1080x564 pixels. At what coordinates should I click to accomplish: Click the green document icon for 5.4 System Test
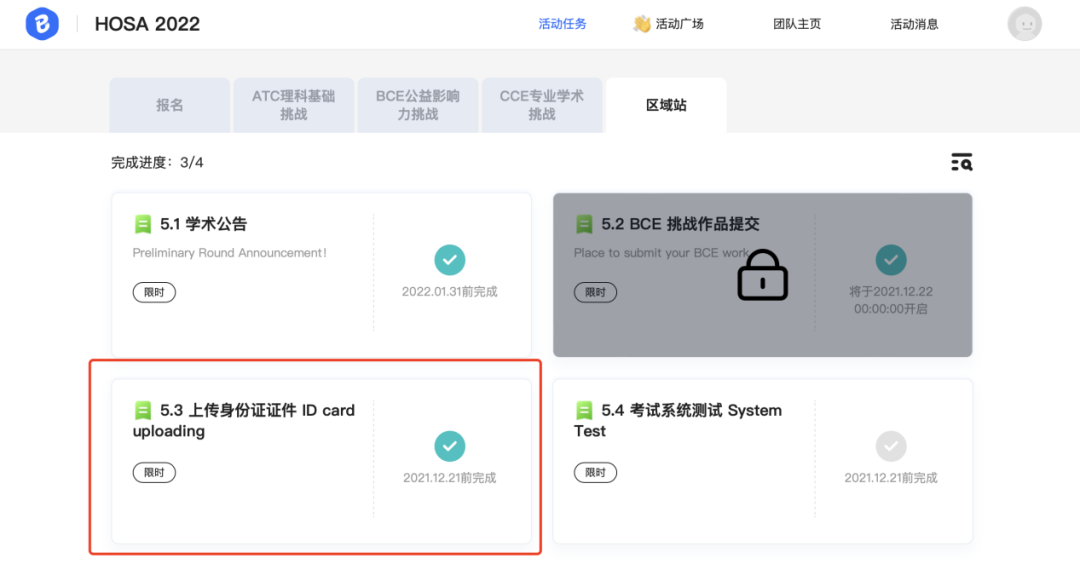(x=584, y=411)
